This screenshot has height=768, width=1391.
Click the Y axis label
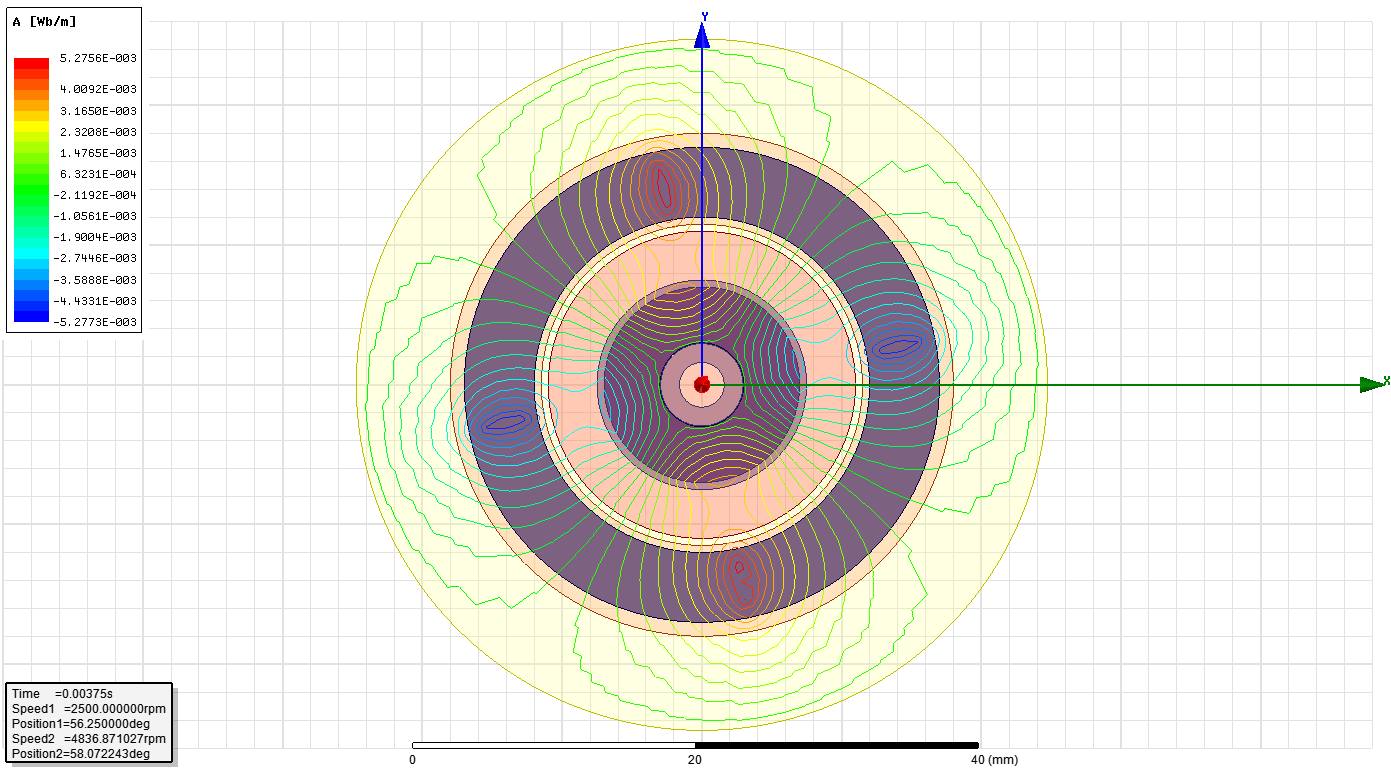coord(705,16)
